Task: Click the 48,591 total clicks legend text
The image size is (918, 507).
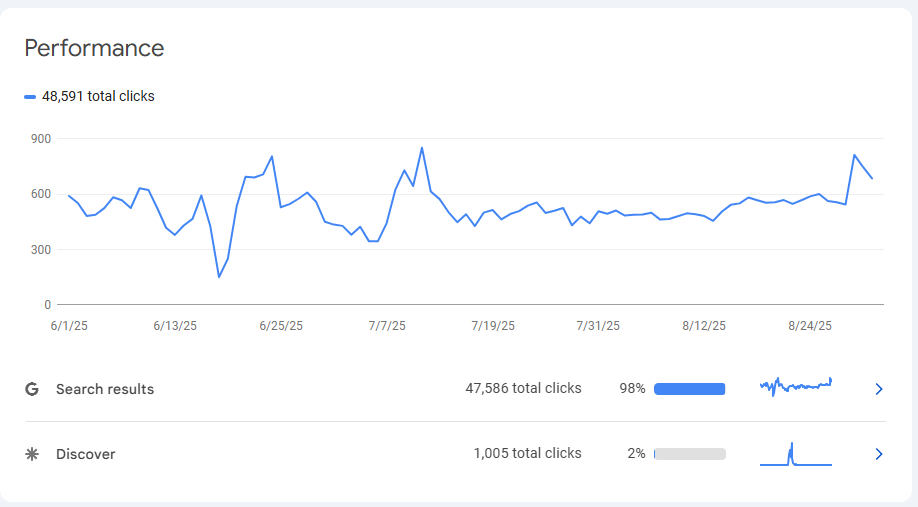Action: pos(98,97)
